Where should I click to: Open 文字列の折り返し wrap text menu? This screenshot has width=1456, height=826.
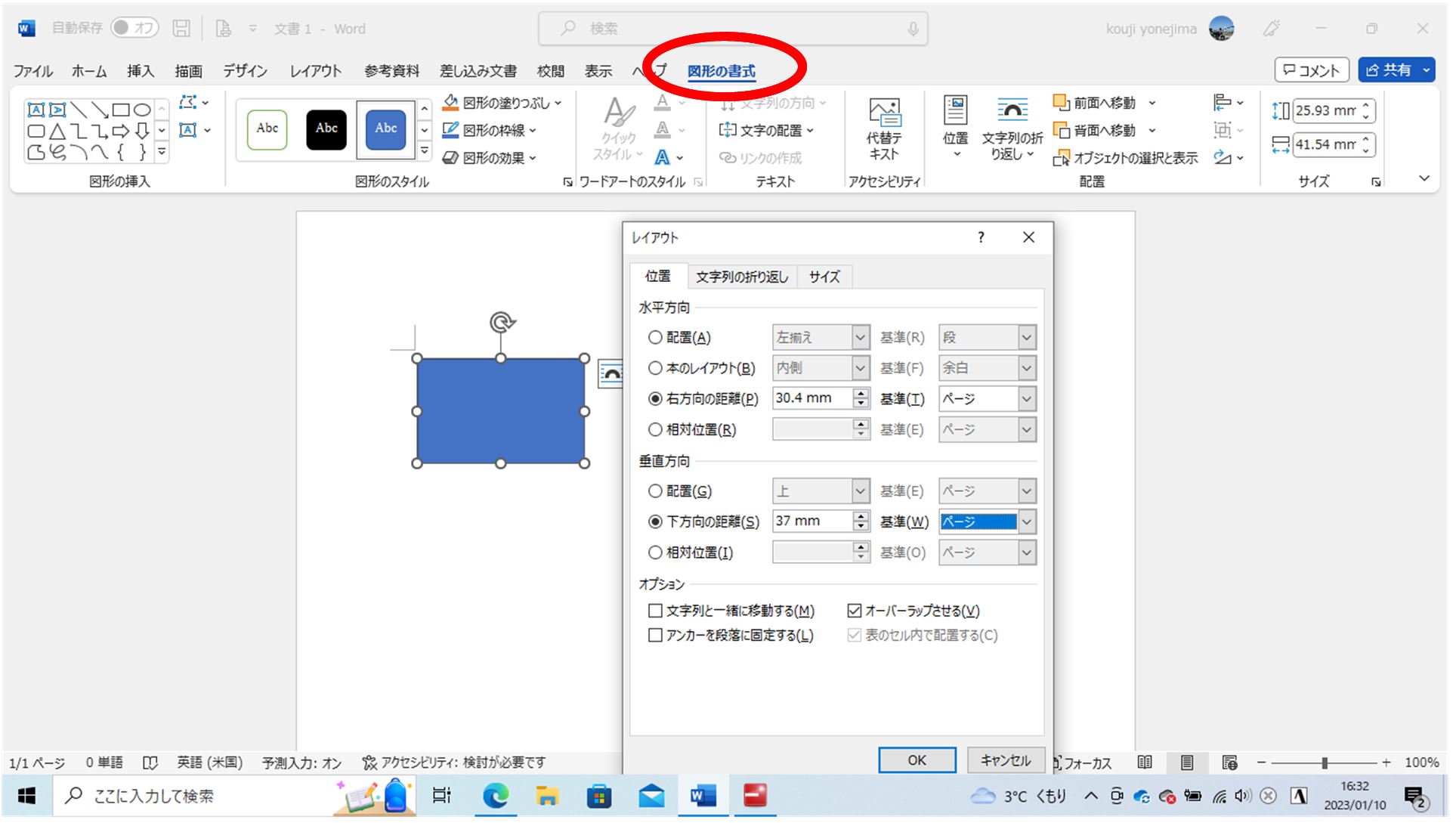pos(1012,129)
